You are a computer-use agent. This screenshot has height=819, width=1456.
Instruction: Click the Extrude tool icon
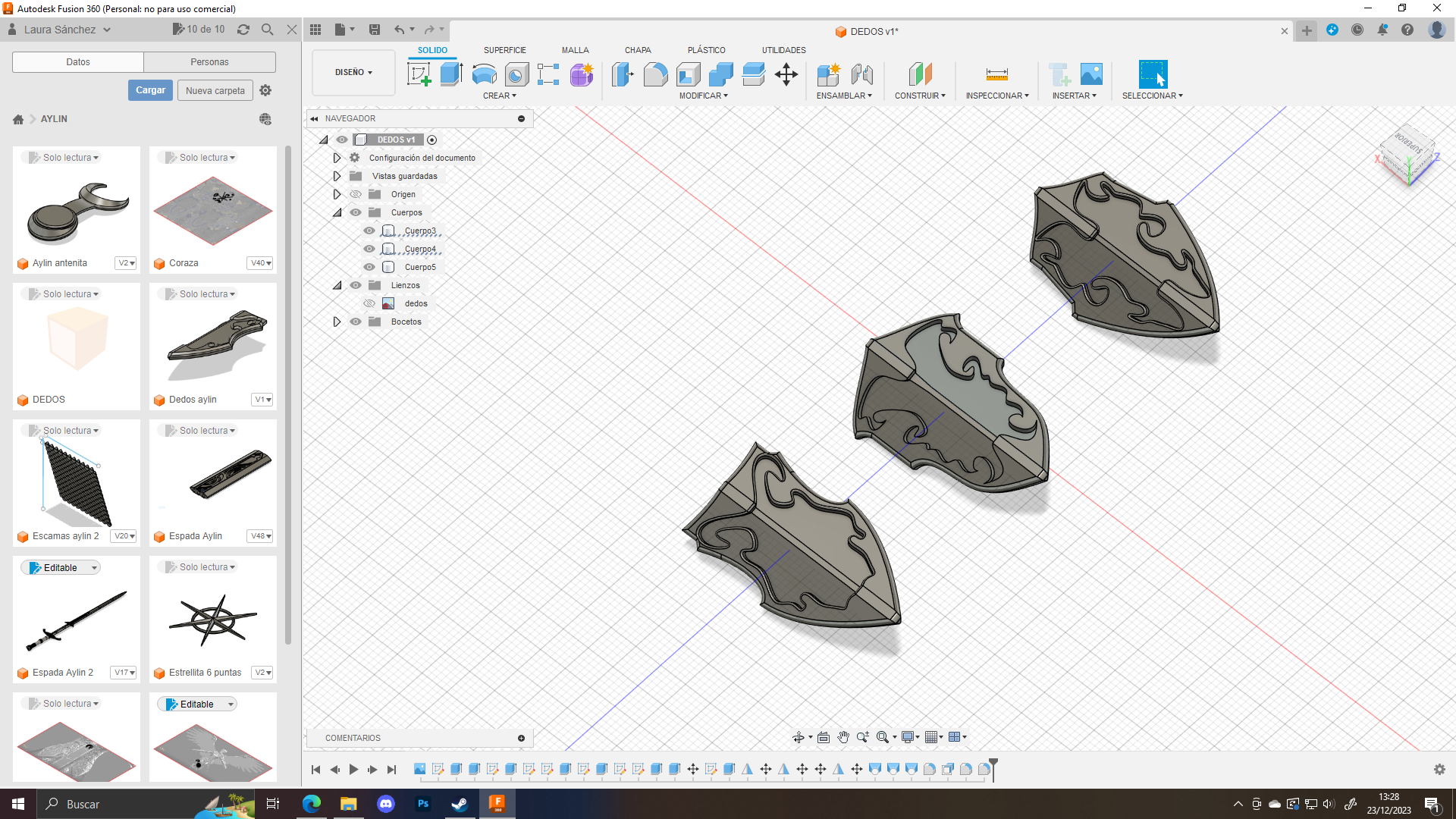click(x=451, y=74)
